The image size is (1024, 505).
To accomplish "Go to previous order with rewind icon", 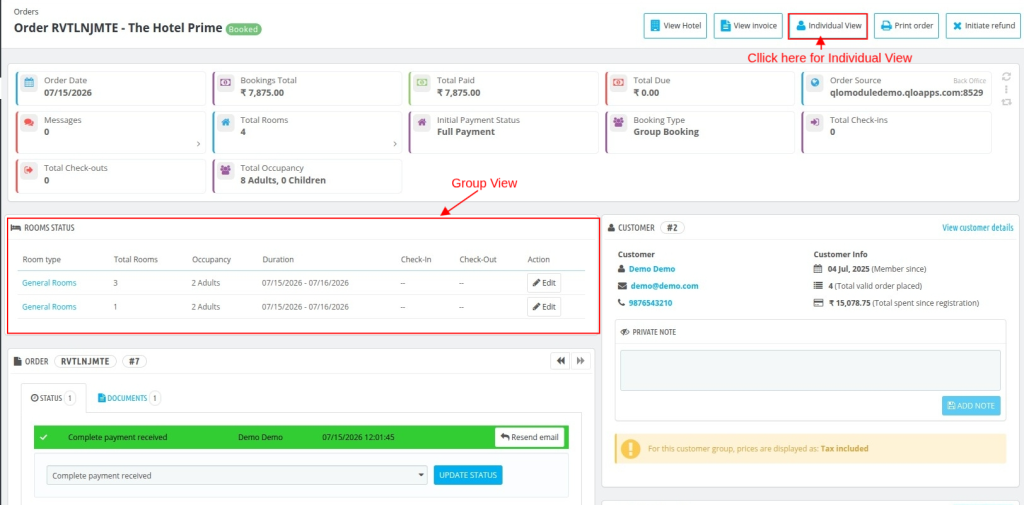I will [560, 361].
